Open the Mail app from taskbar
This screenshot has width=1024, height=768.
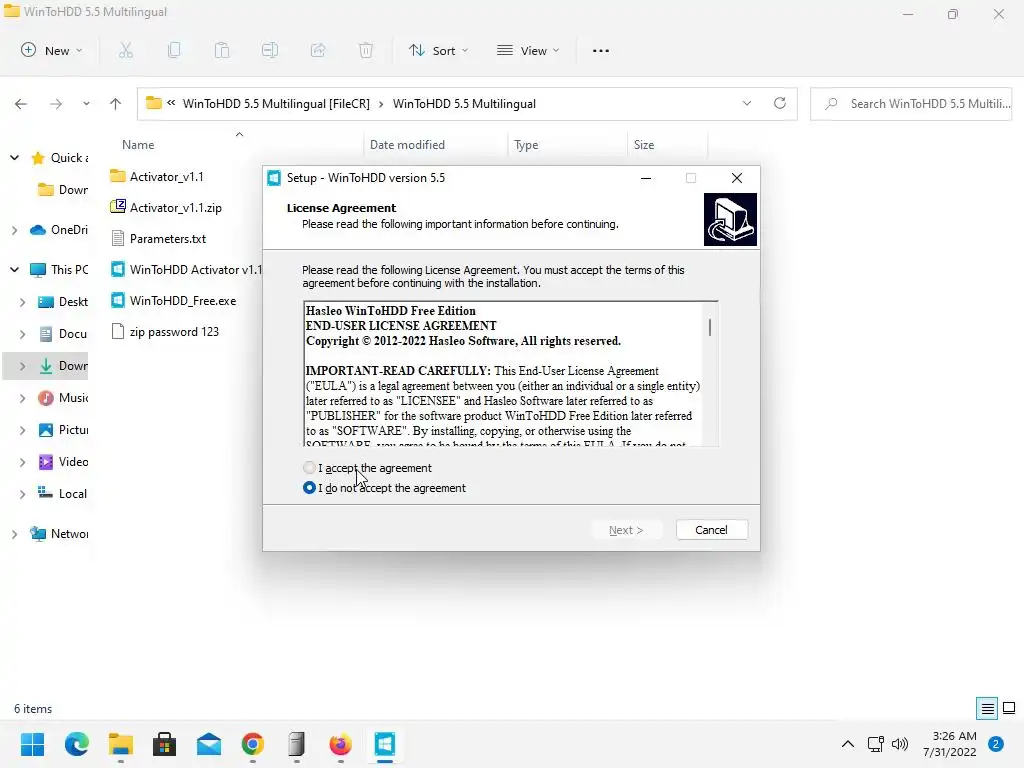click(209, 744)
